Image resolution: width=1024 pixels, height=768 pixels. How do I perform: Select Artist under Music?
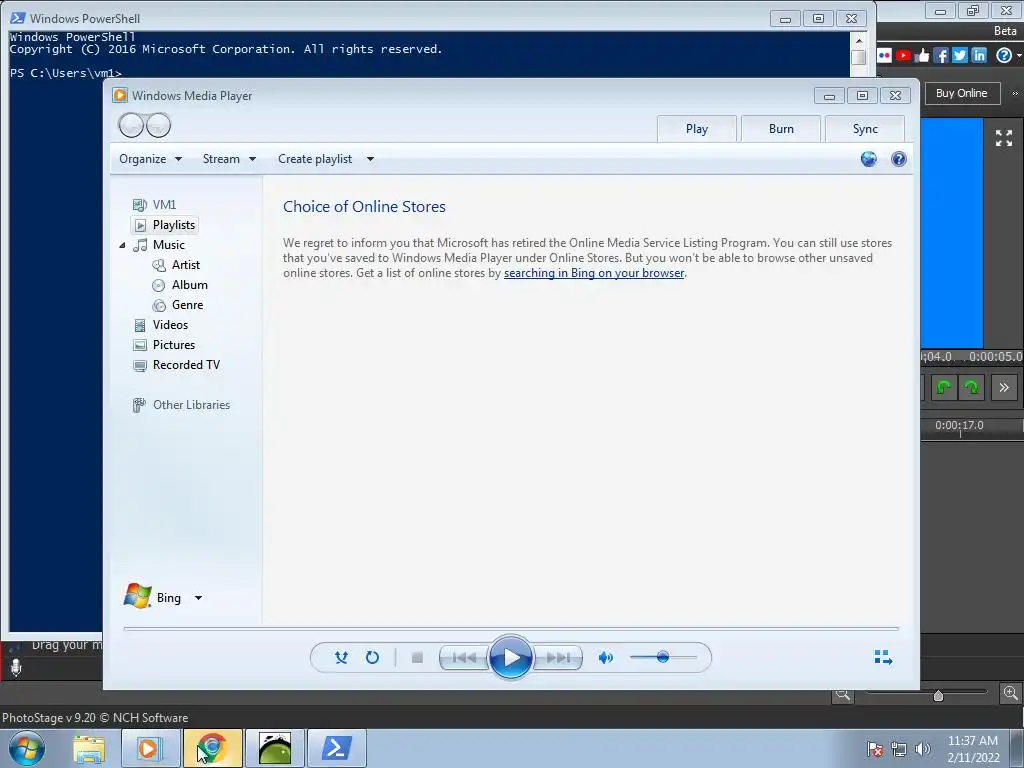[x=176, y=264]
